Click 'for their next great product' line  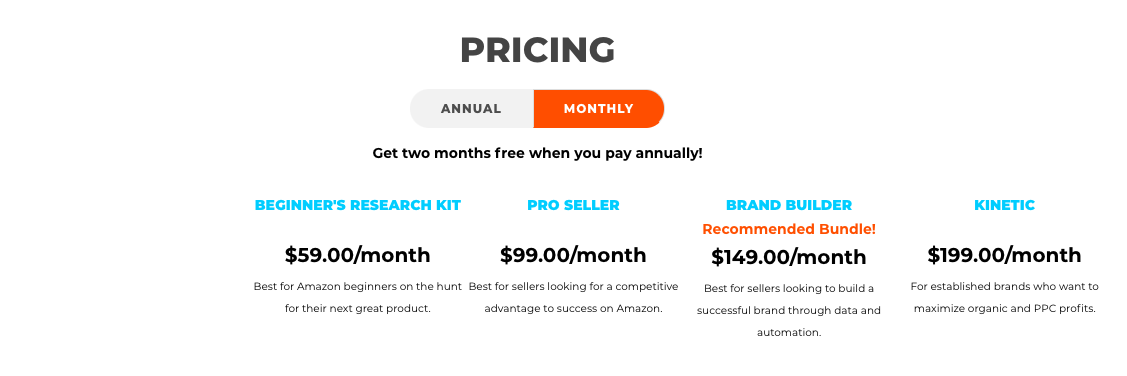click(358, 308)
